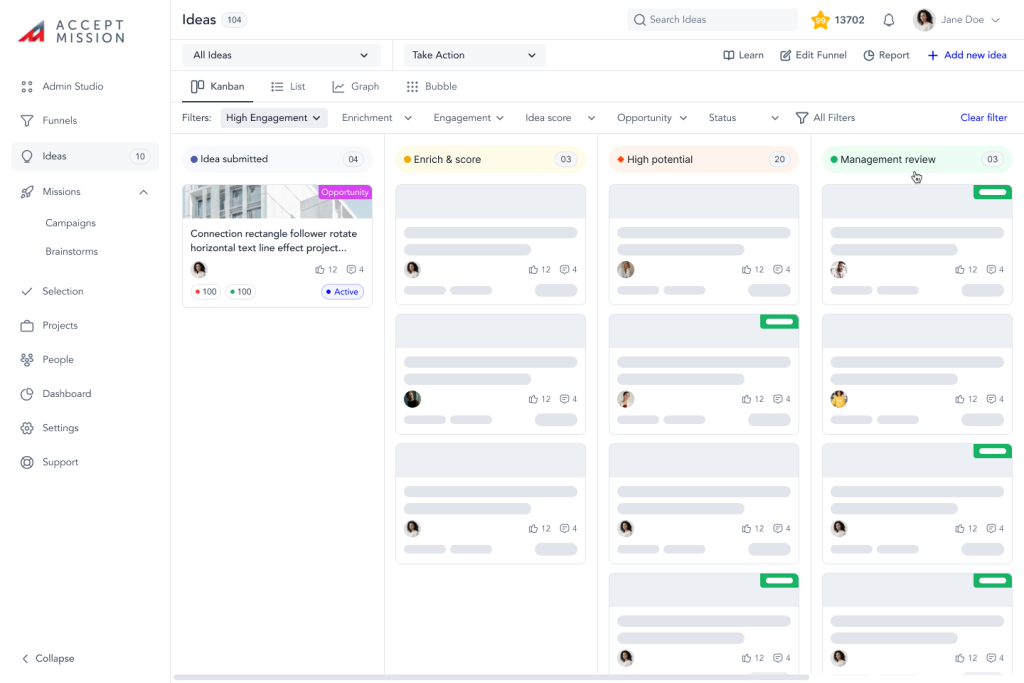Switch to the Bubble view tab
1024x683 pixels.
(x=431, y=87)
